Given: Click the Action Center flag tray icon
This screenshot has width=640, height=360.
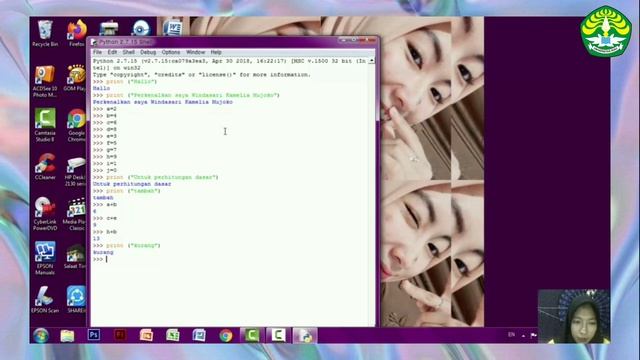Looking at the screenshot, I should coord(533,335).
